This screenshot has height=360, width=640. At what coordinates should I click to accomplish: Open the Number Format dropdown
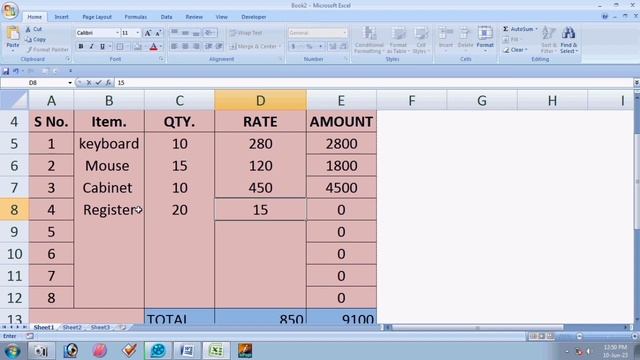[x=344, y=33]
